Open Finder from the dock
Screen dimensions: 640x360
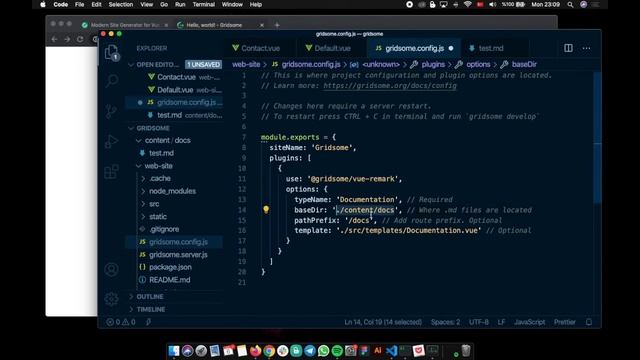pos(174,351)
